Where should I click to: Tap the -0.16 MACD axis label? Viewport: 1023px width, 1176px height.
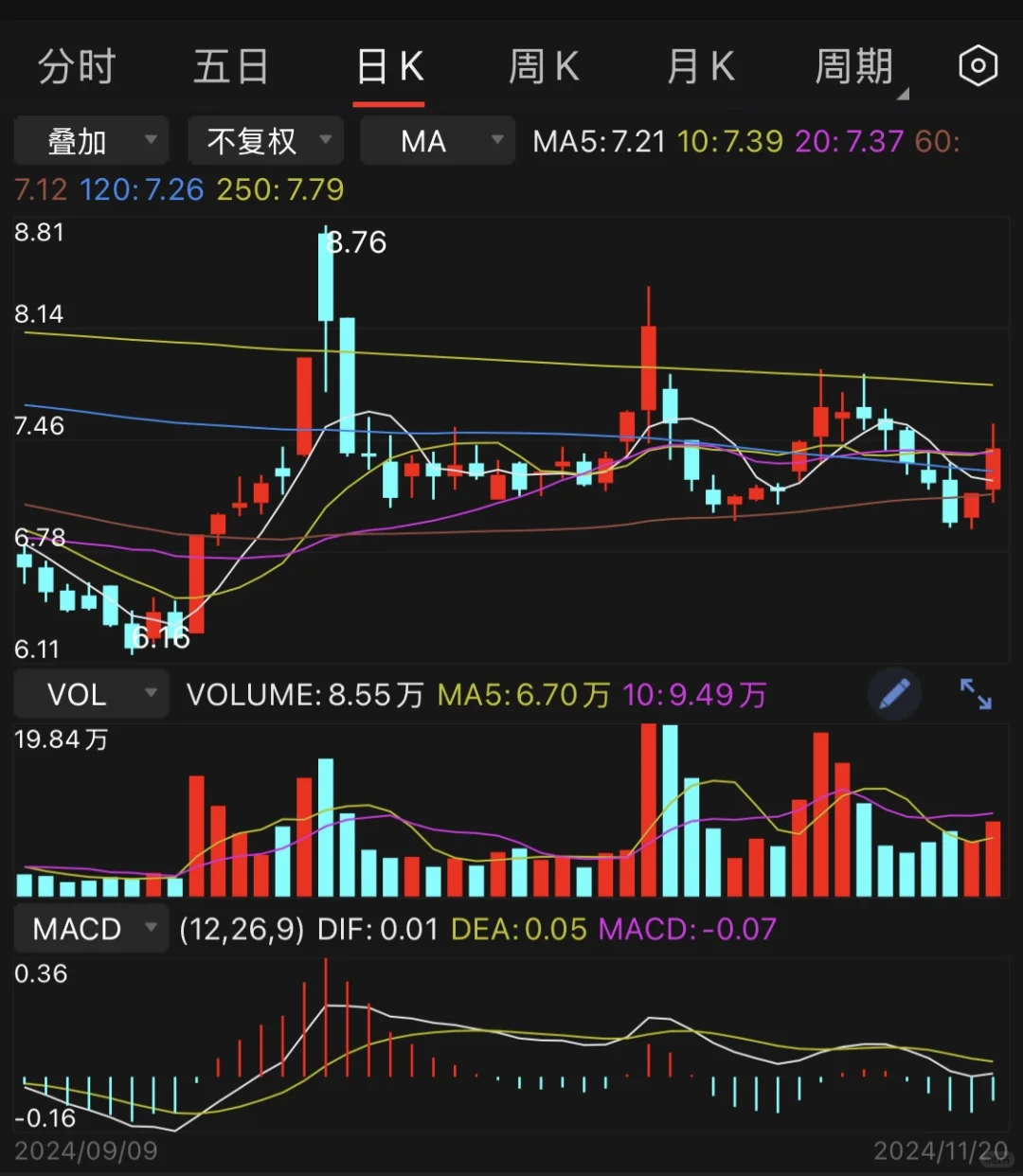45,1118
